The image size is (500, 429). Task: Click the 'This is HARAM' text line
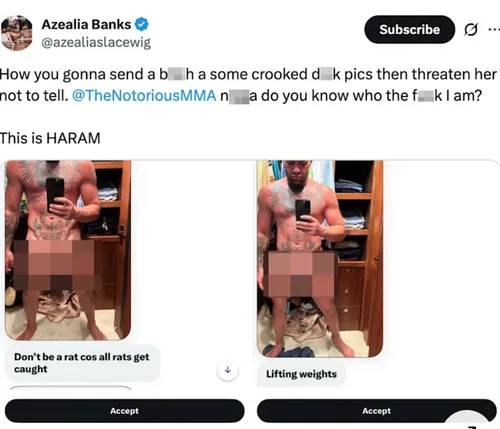[x=50, y=138]
